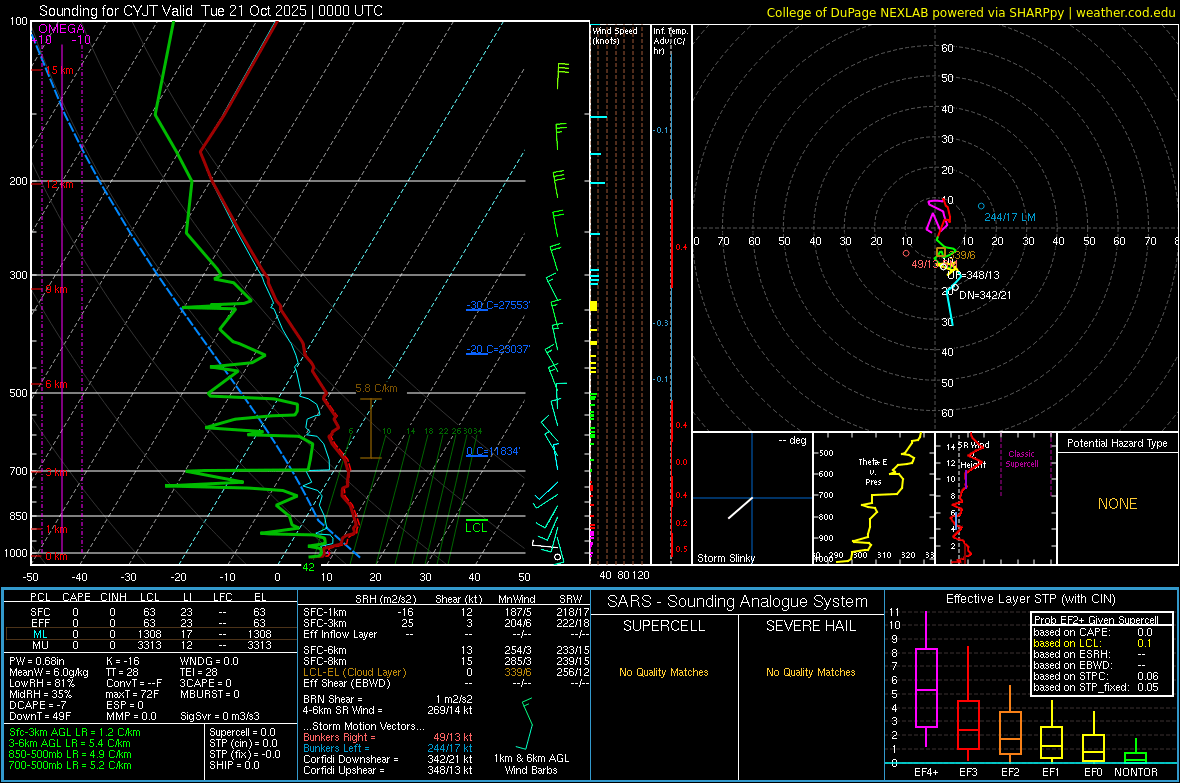Image resolution: width=1180 pixels, height=783 pixels.
Task: Click the Storm Slinky caption
Action: point(726,558)
